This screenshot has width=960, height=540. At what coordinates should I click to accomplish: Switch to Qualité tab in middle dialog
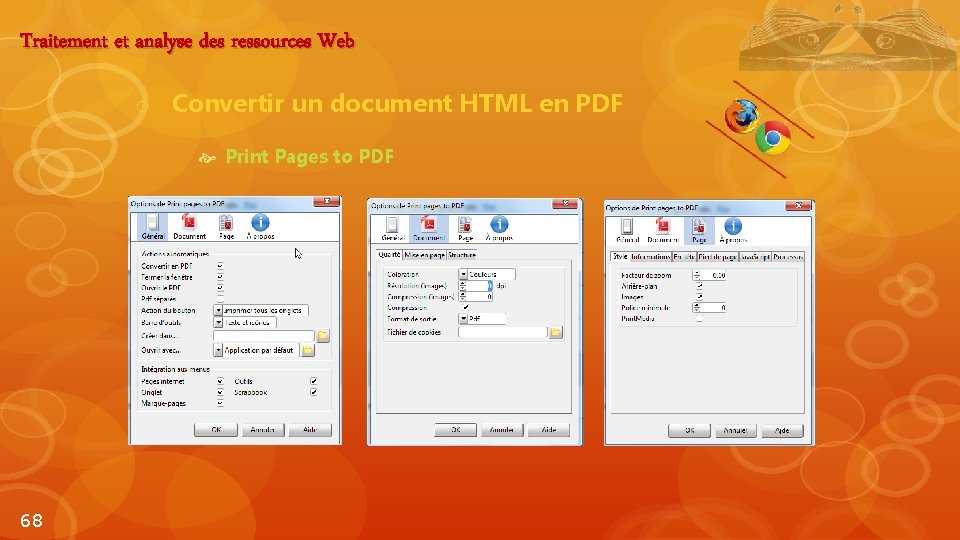pyautogui.click(x=389, y=255)
